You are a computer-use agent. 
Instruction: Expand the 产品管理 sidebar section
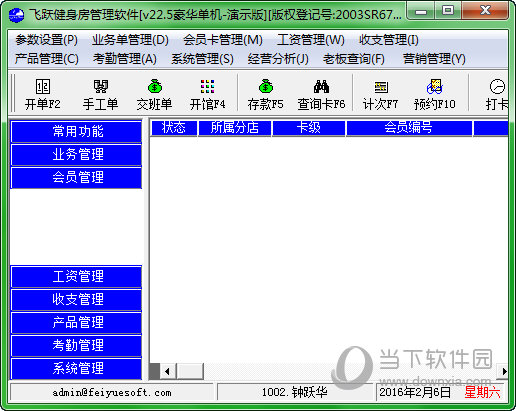(76, 322)
